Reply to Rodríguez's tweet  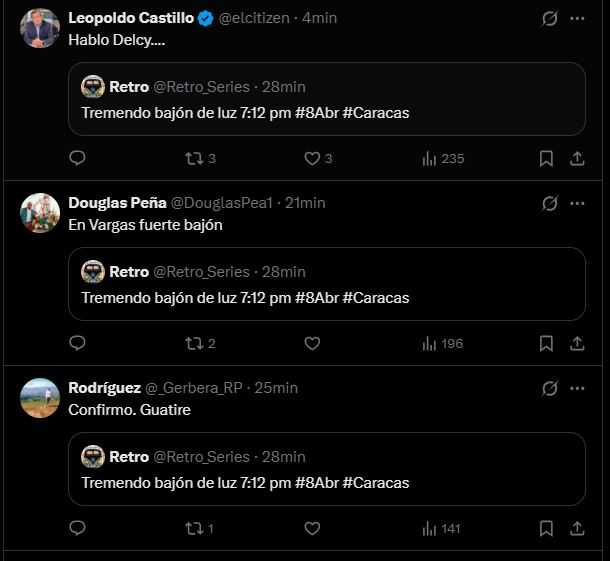click(78, 528)
